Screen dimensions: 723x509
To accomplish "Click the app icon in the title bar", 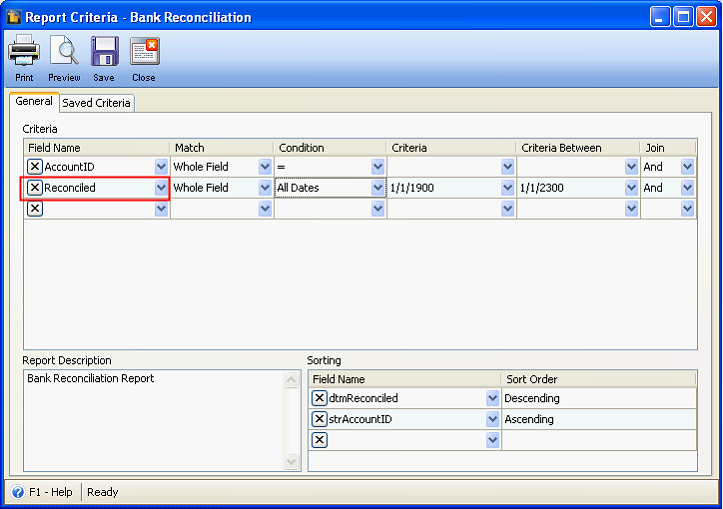I will (x=14, y=17).
